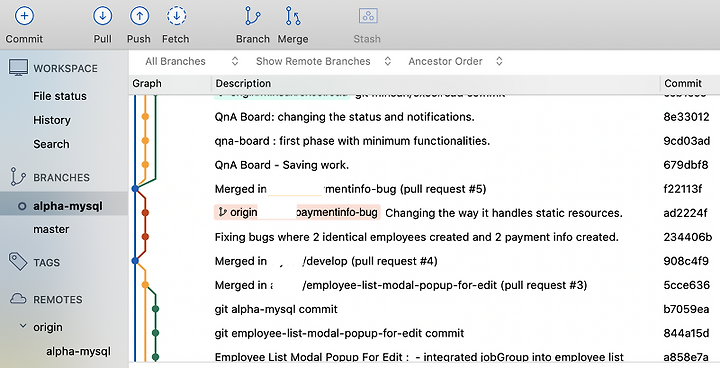Open the Ancestor Order dropdown

(x=456, y=61)
